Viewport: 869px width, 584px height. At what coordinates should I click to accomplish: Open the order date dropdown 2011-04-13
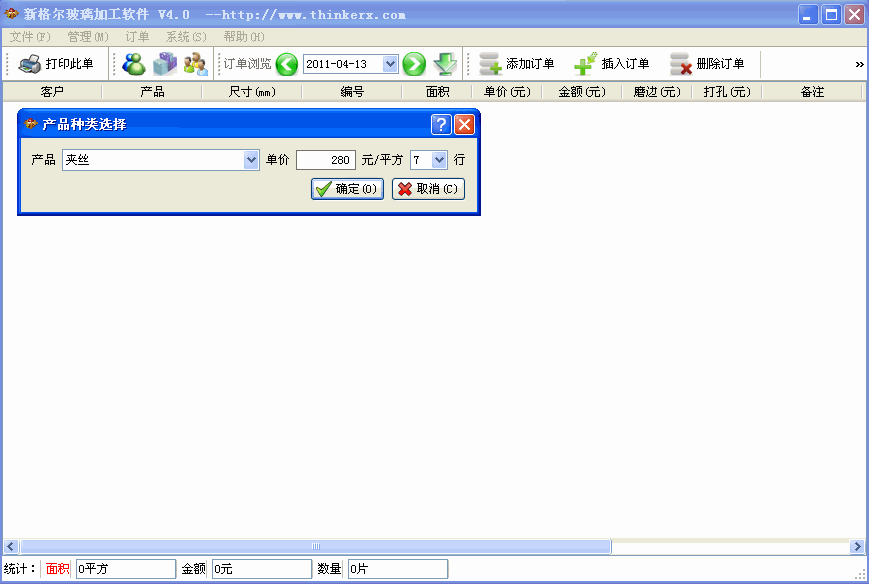pos(390,64)
